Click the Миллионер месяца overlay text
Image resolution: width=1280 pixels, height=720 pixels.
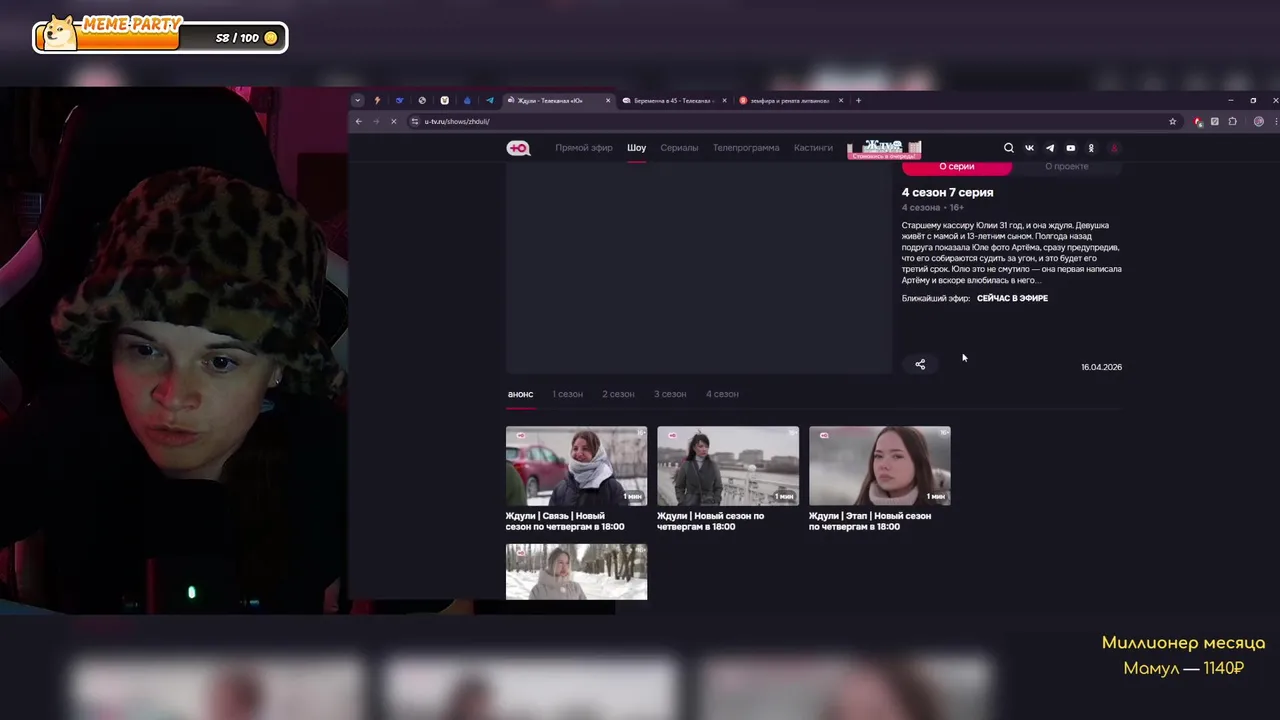[x=1184, y=643]
